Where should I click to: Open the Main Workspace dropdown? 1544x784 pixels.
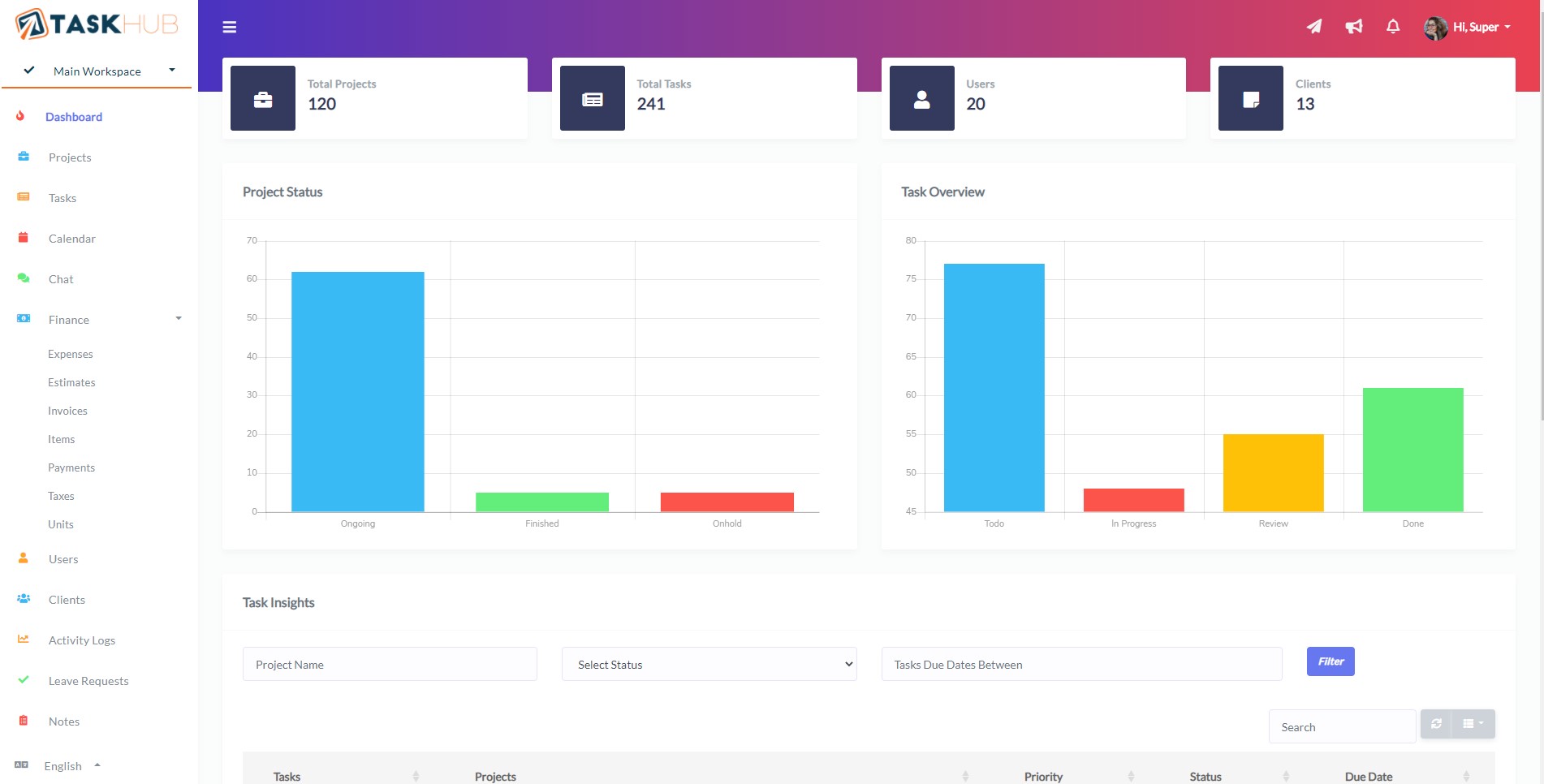pos(97,71)
